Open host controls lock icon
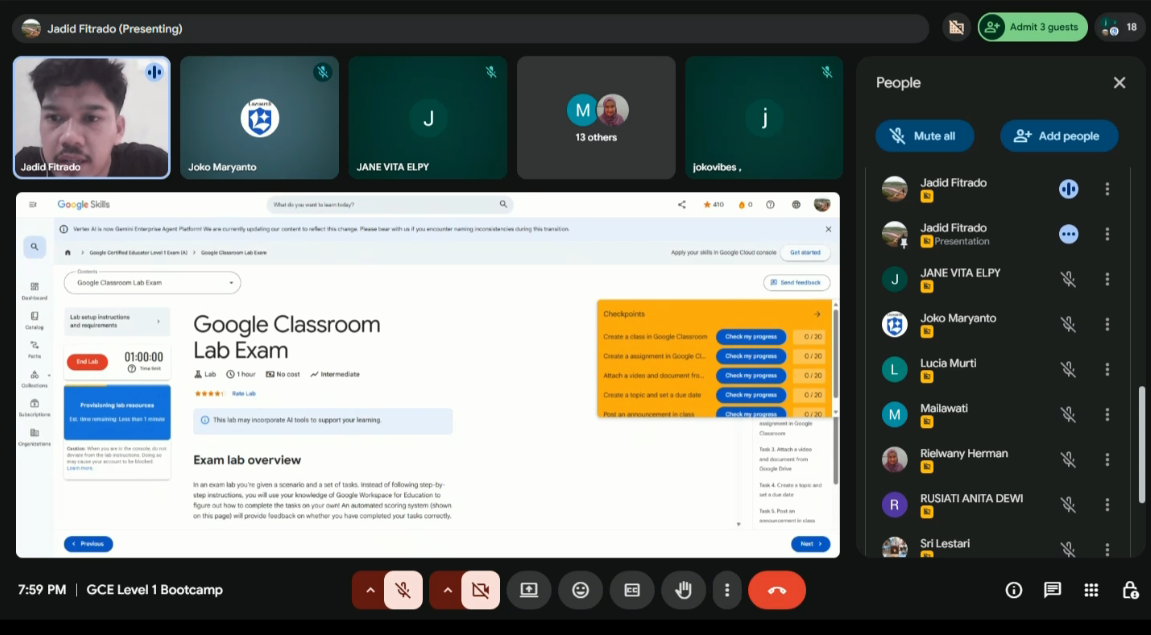The image size is (1151, 635). [1130, 590]
